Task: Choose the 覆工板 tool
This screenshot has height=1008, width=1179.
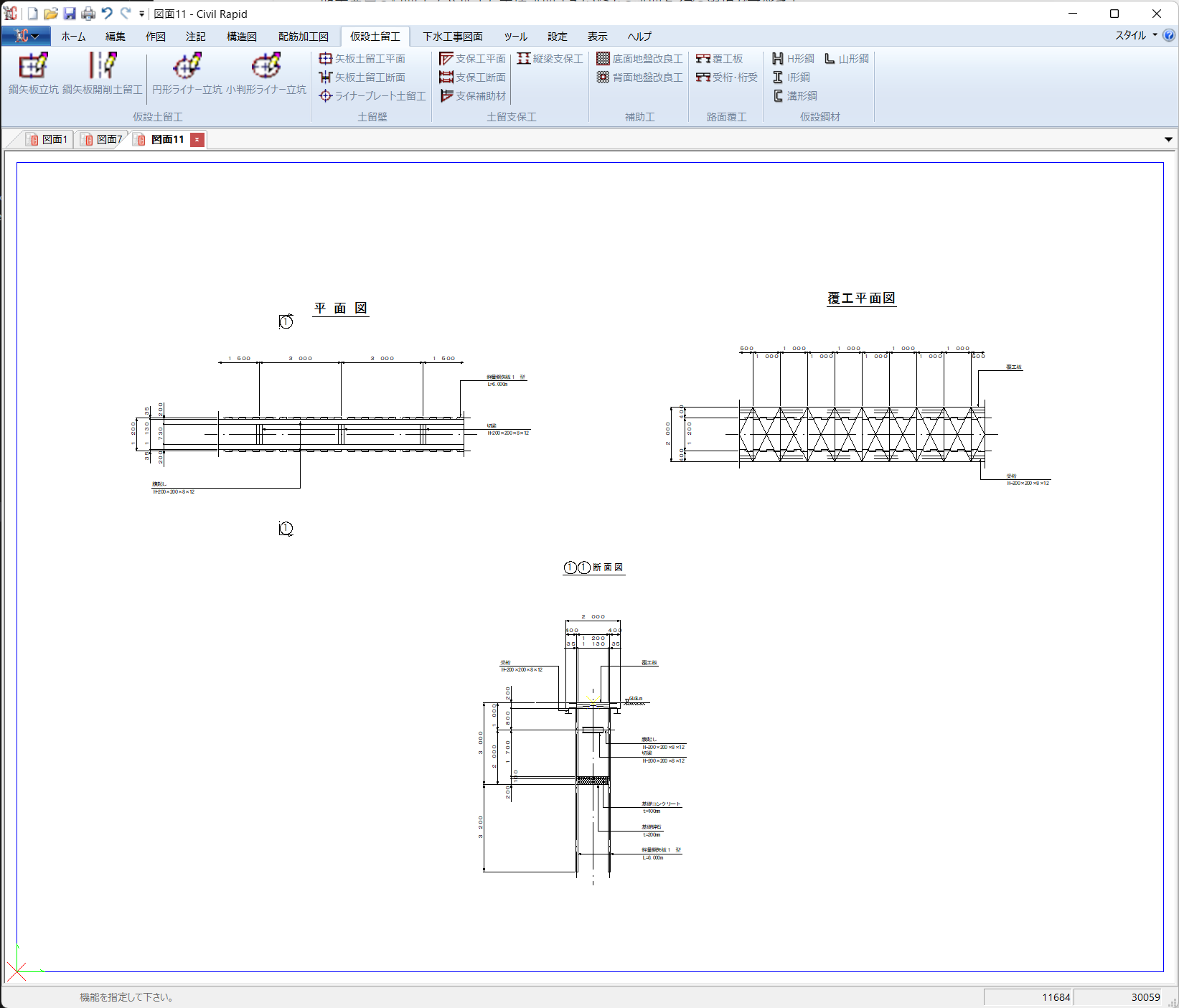Action: [x=720, y=59]
